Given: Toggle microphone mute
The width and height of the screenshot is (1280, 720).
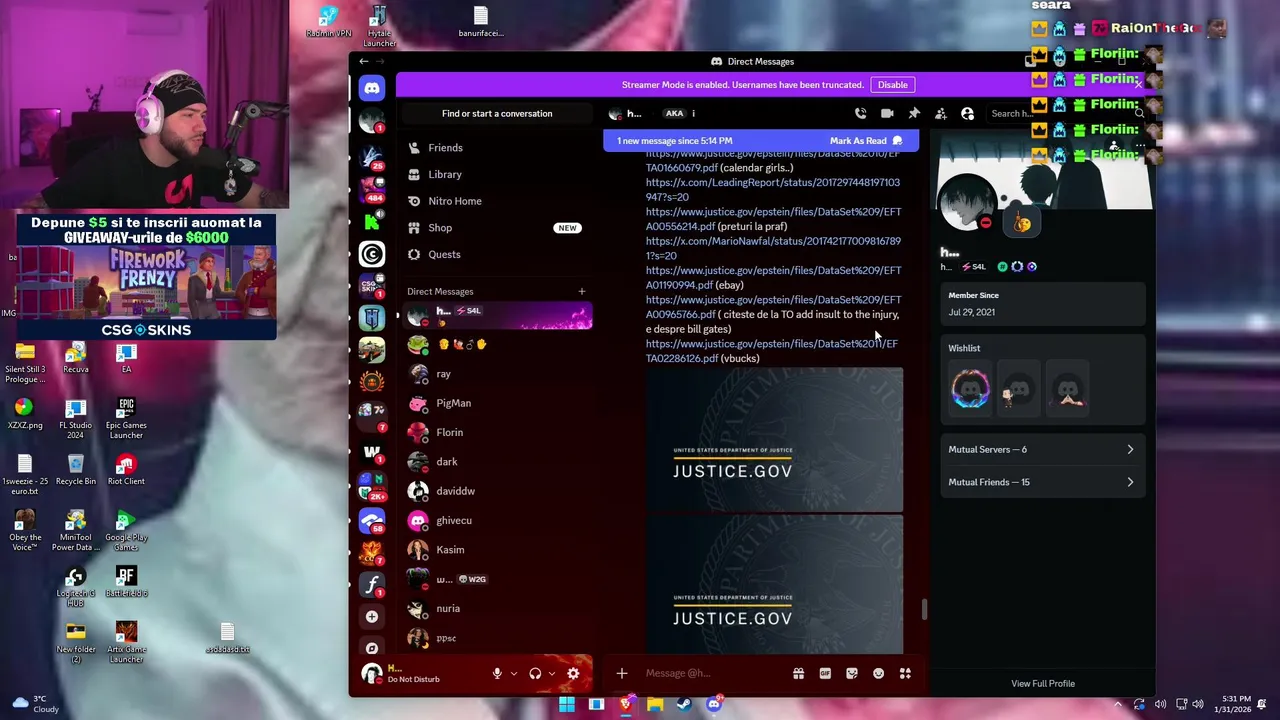Looking at the screenshot, I should point(497,674).
